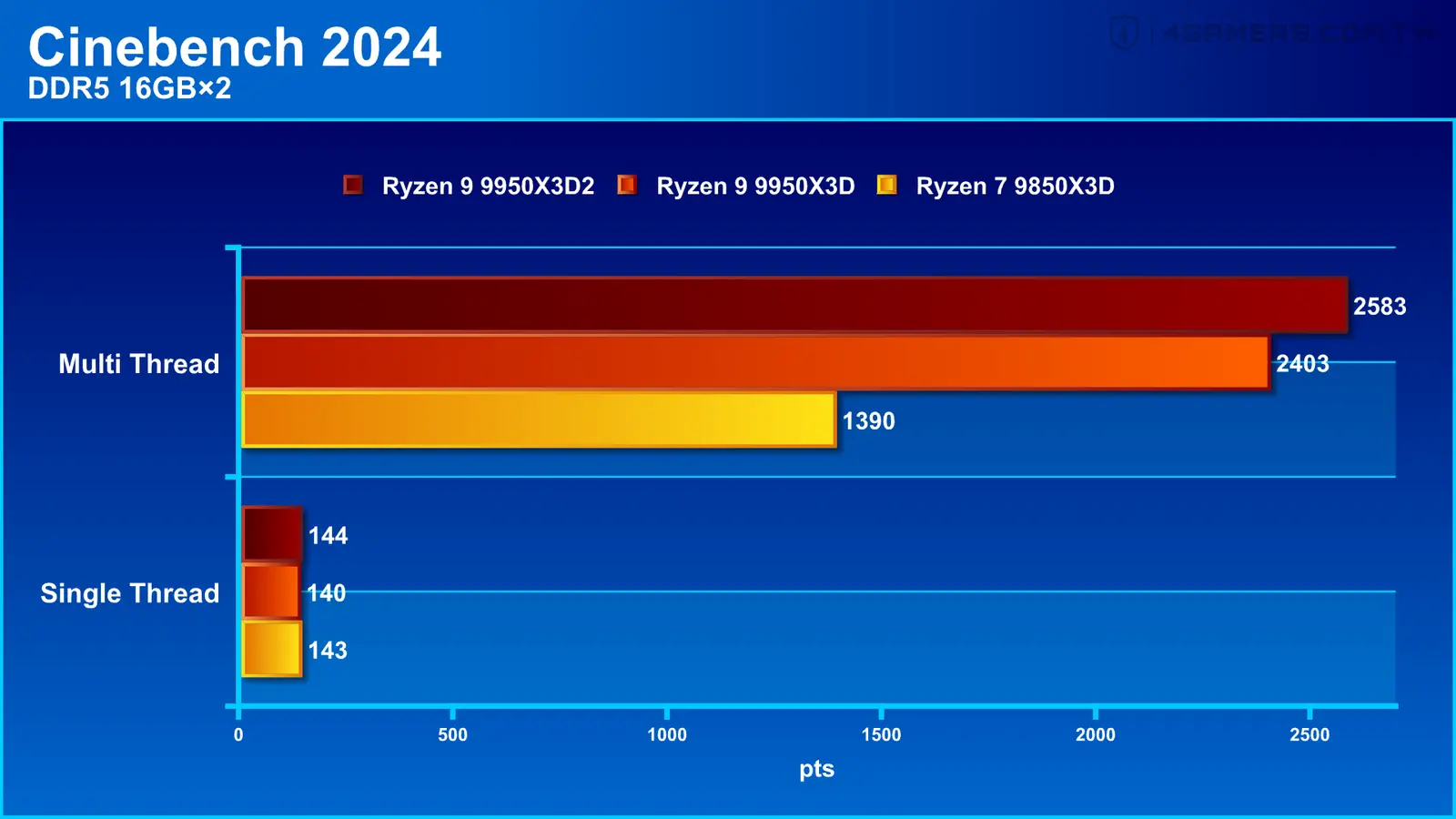Click the Multi Thread bar valued 2583
This screenshot has width=1456, height=819.
click(794, 306)
